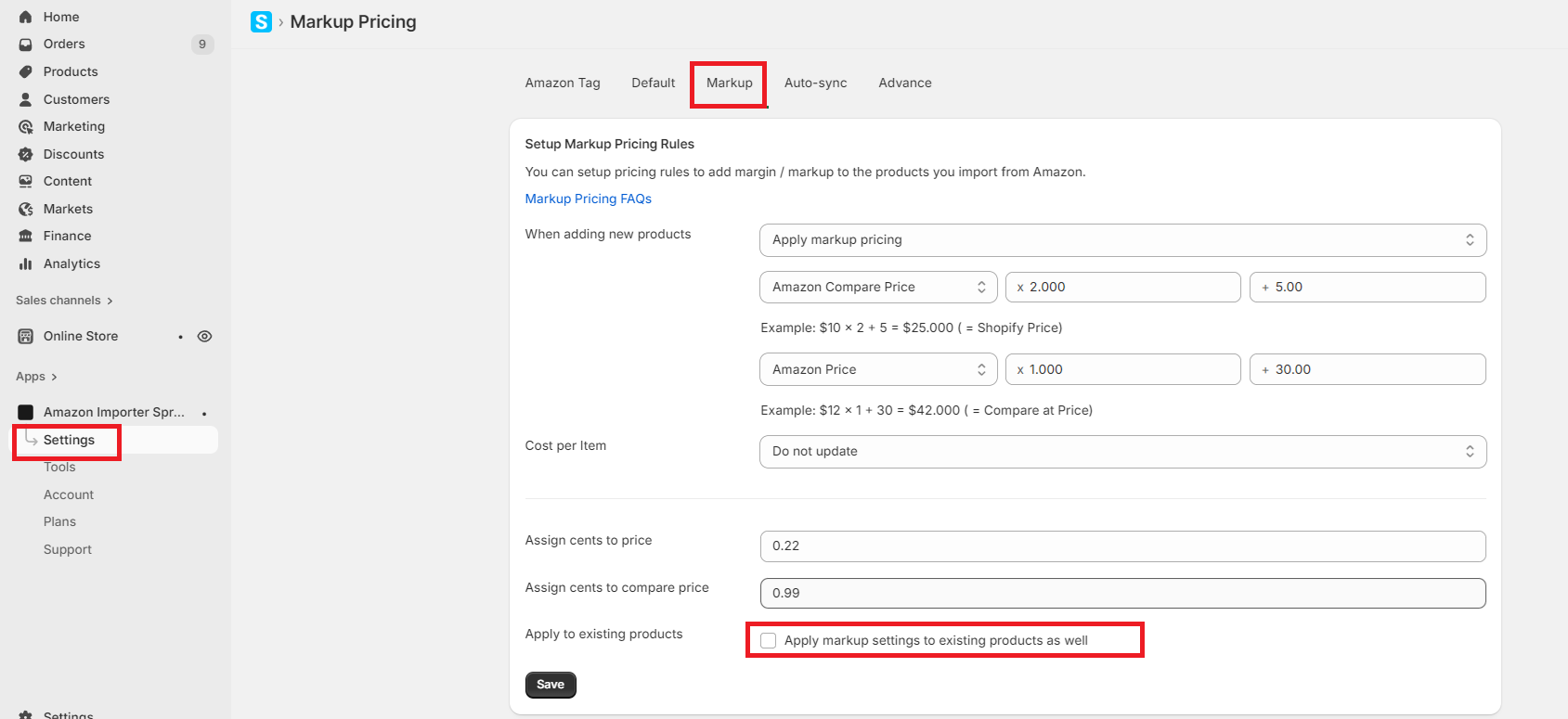Switch to the Auto-sync tab
This screenshot has width=1568, height=719.
816,83
